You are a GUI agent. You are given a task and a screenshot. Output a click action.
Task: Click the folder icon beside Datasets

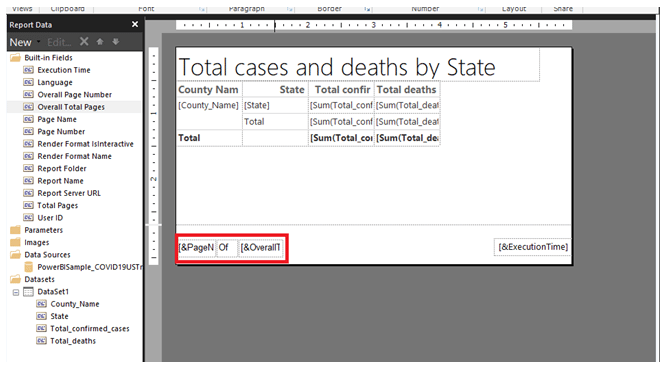tap(15, 280)
